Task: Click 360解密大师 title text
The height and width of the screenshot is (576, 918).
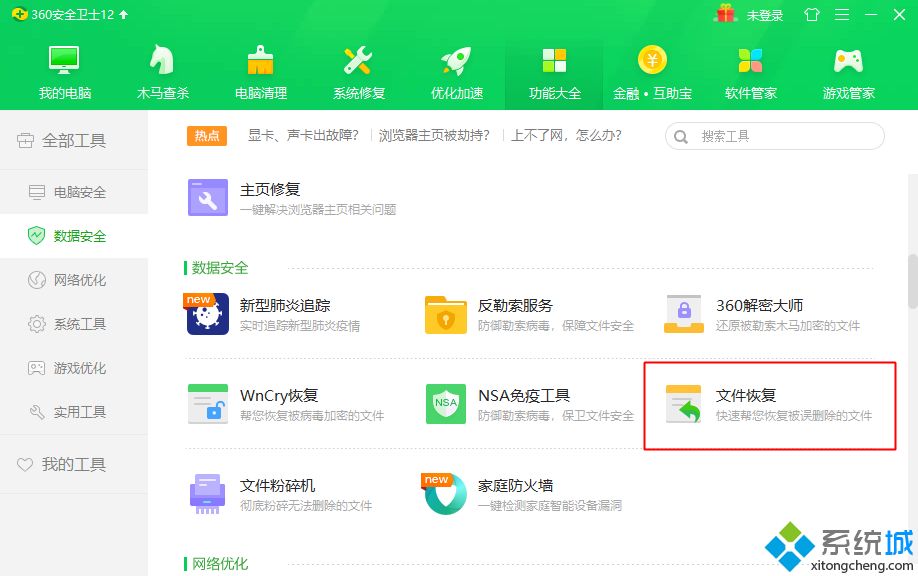Action: click(x=759, y=306)
